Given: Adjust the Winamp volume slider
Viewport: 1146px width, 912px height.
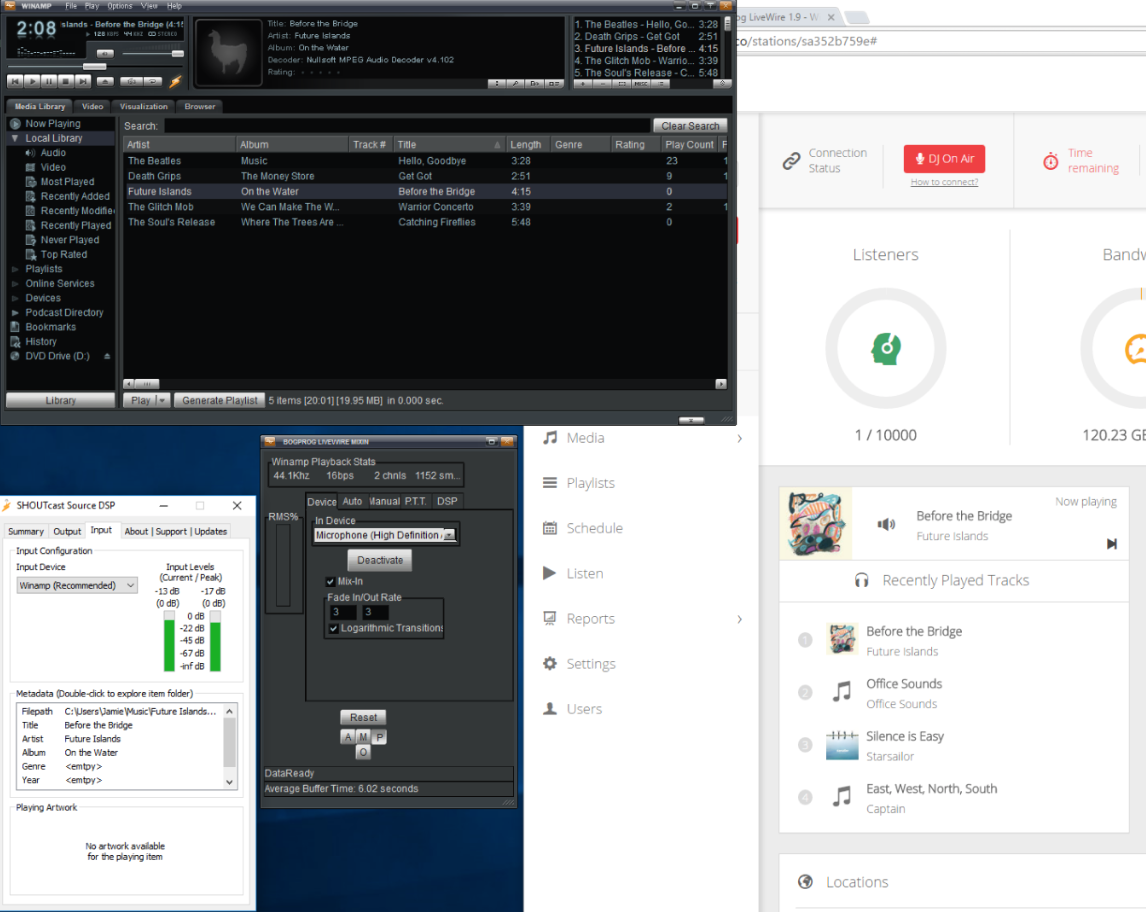Looking at the screenshot, I should pyautogui.click(x=177, y=53).
